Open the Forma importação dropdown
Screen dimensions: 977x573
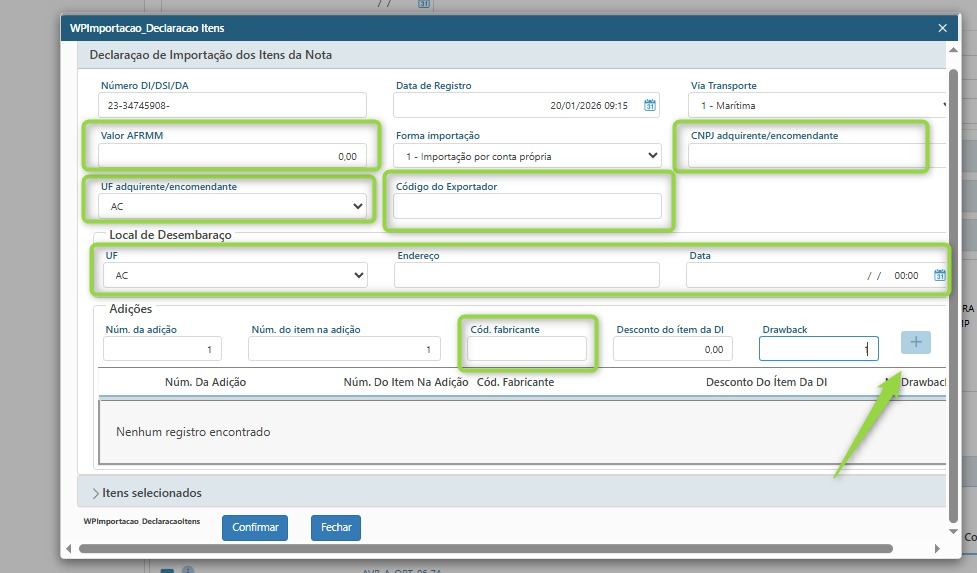point(527,156)
